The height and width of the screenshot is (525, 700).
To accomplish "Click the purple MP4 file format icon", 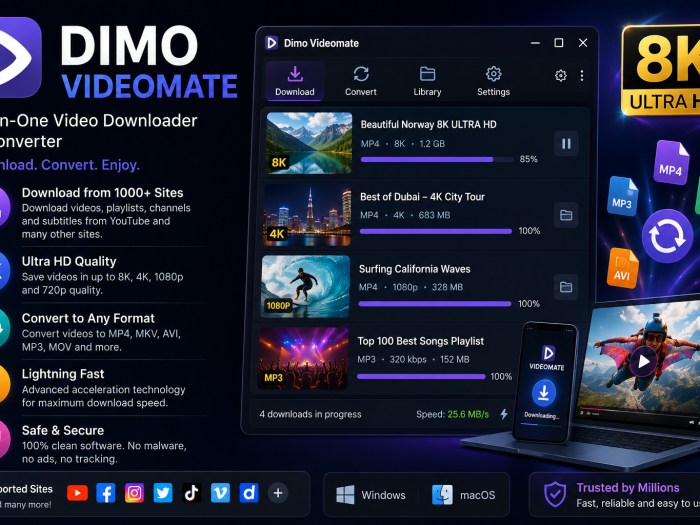I will tap(671, 162).
